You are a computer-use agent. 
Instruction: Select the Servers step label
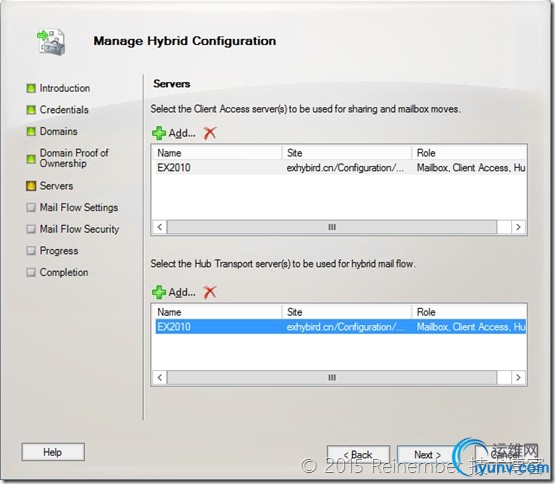[x=56, y=186]
